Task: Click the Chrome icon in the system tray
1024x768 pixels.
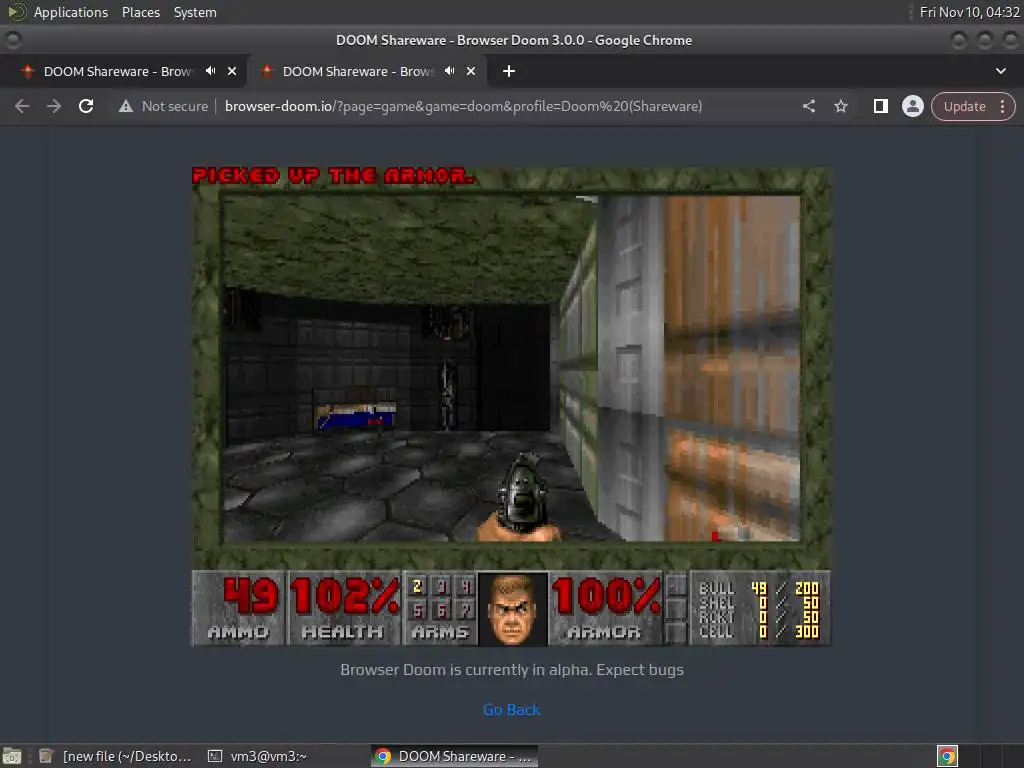Action: [947, 756]
